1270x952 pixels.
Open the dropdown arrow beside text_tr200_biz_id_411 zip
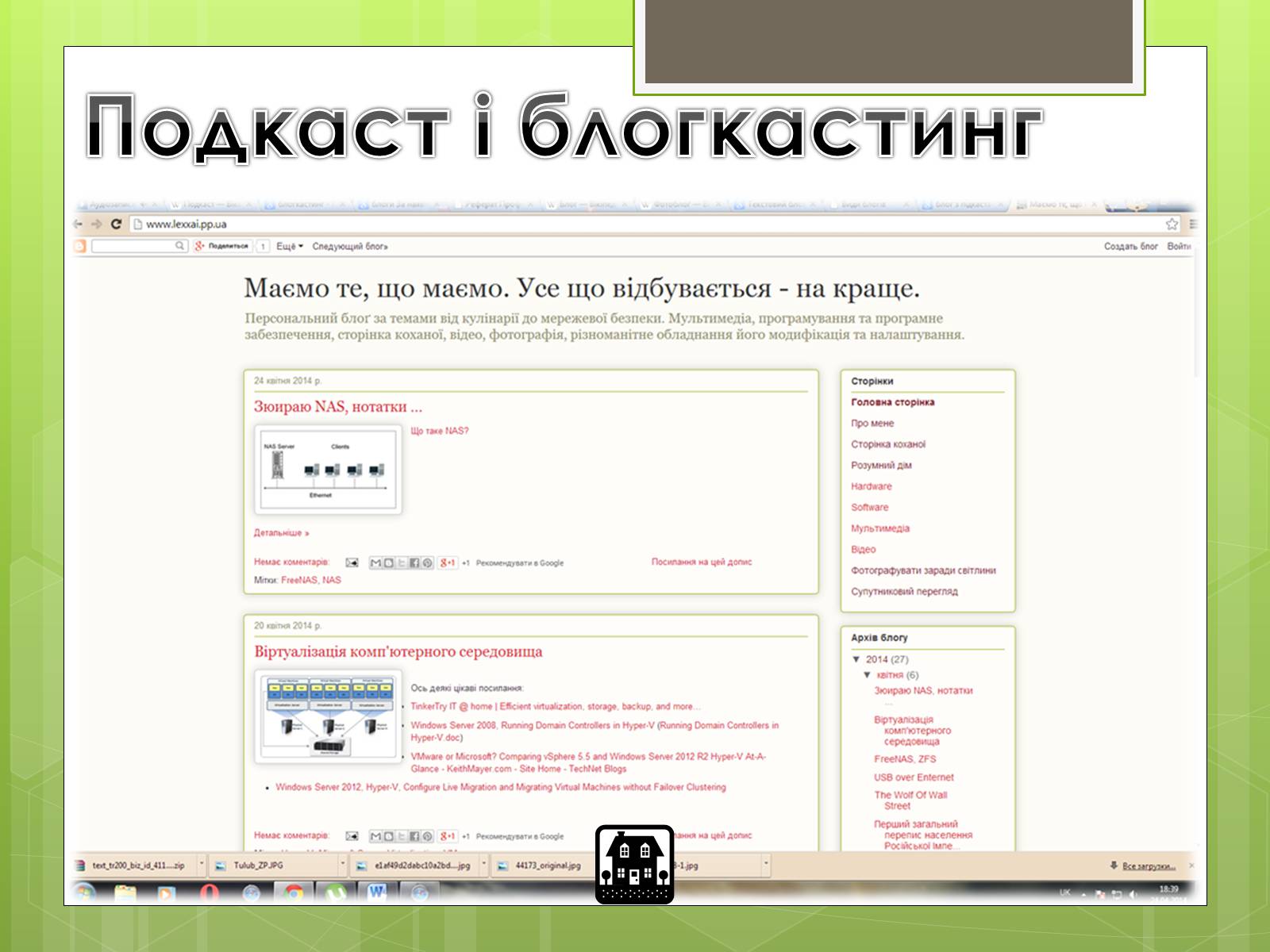[x=202, y=865]
